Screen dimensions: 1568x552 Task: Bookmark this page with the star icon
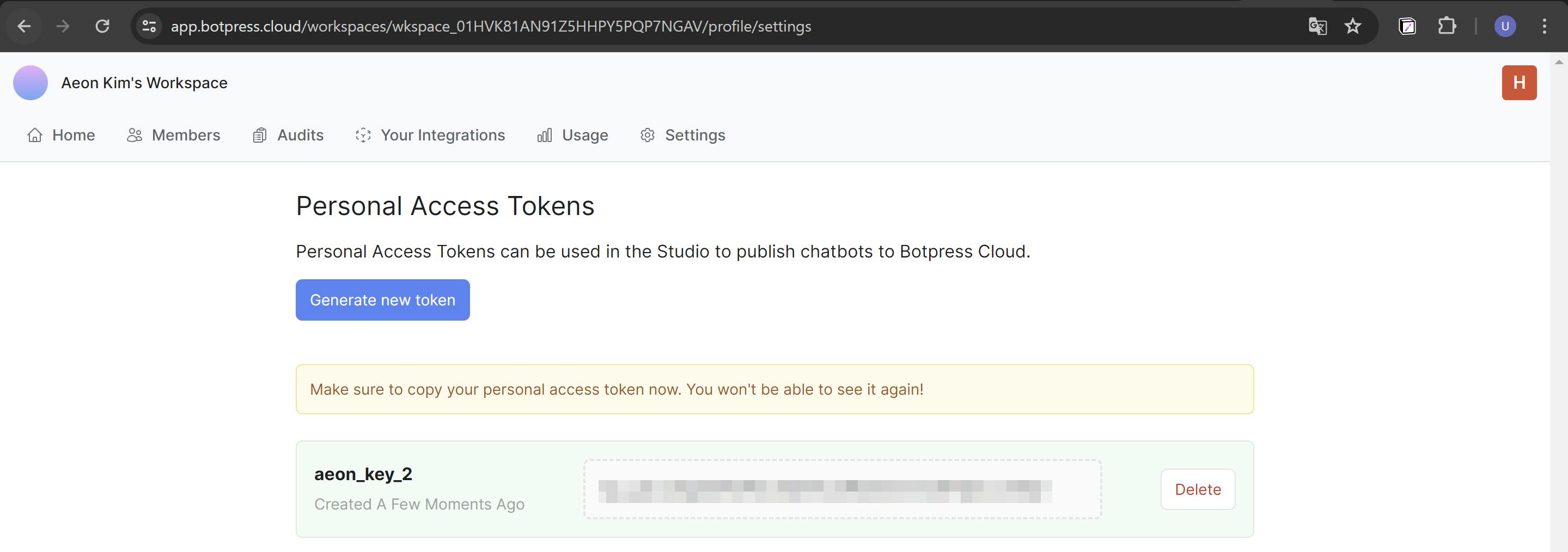(1352, 26)
